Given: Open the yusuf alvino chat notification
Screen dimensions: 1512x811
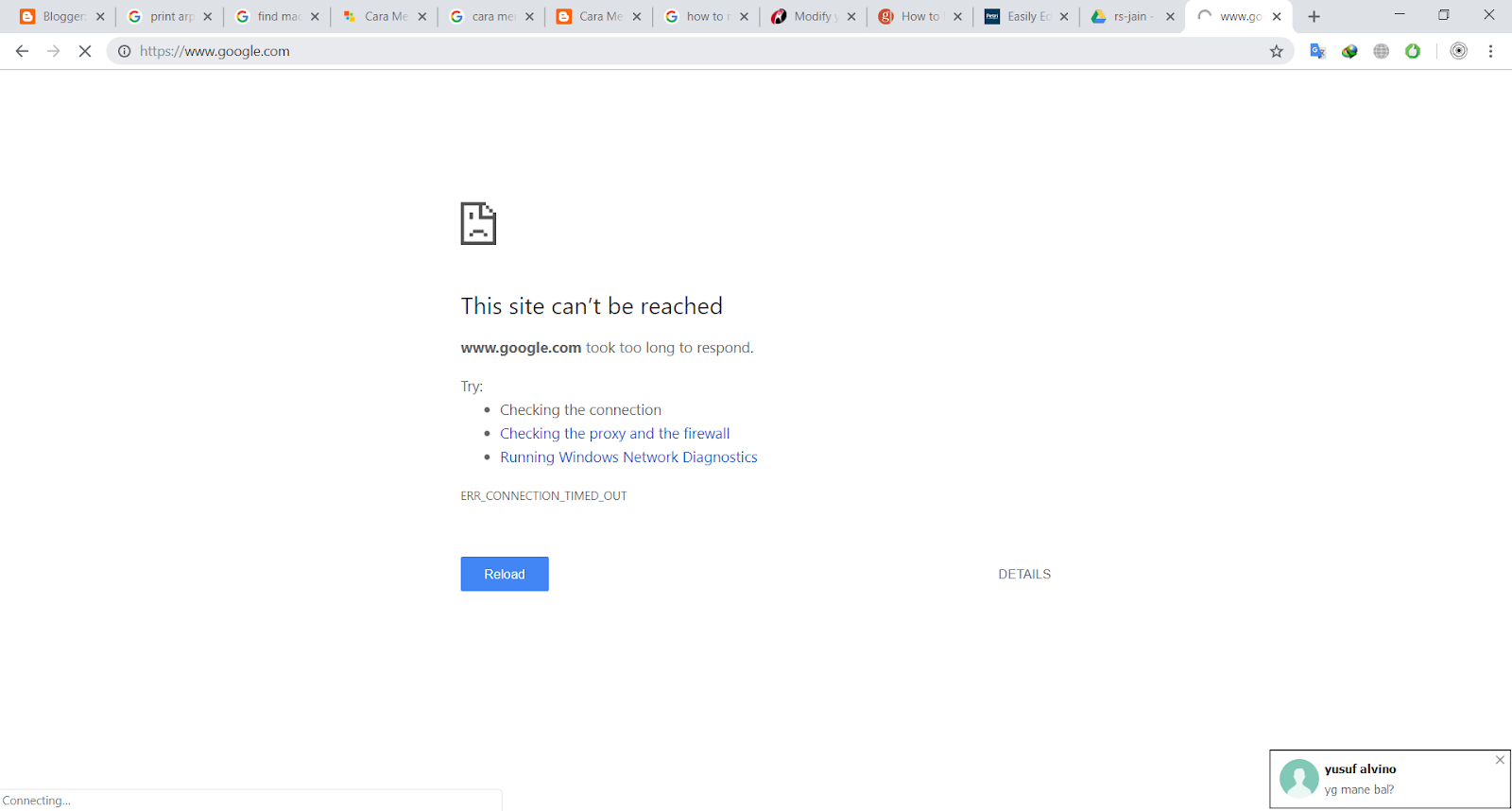Looking at the screenshot, I should coord(1390,779).
